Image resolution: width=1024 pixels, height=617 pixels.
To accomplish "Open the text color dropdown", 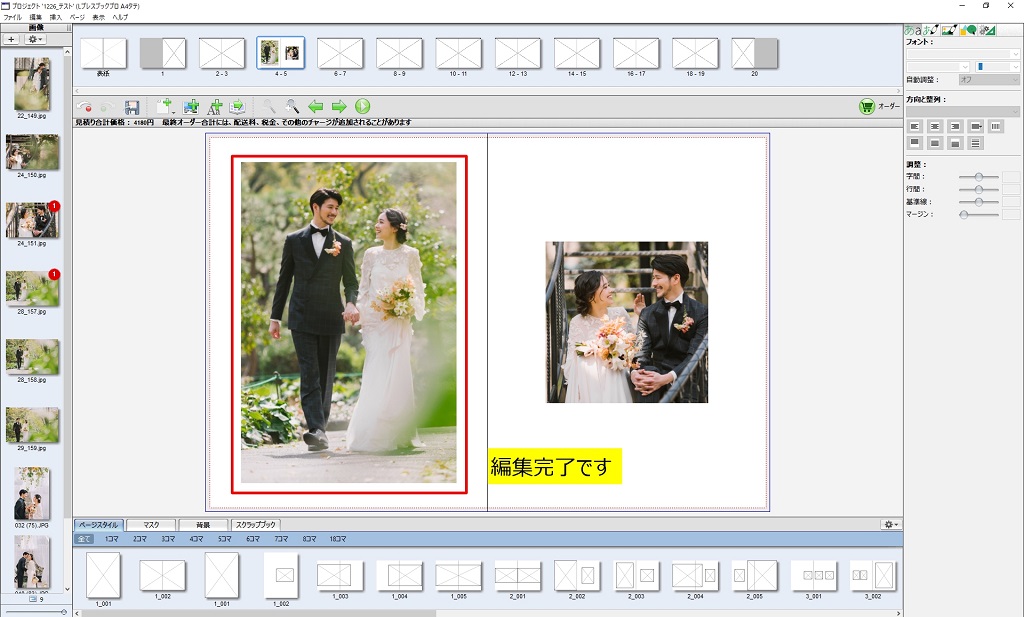I will pos(997,67).
